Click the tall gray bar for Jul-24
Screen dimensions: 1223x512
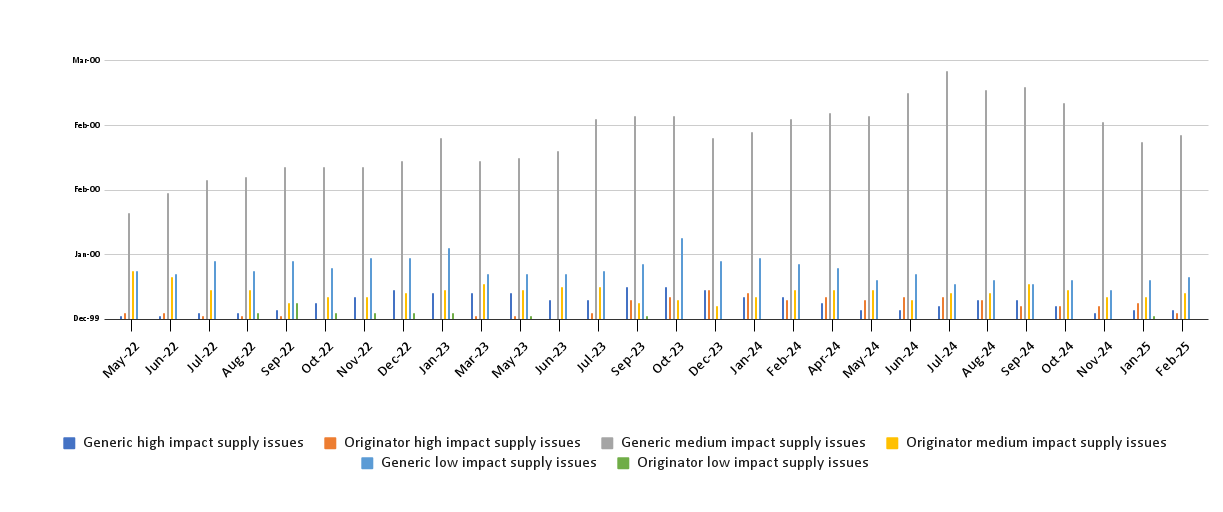tap(947, 195)
